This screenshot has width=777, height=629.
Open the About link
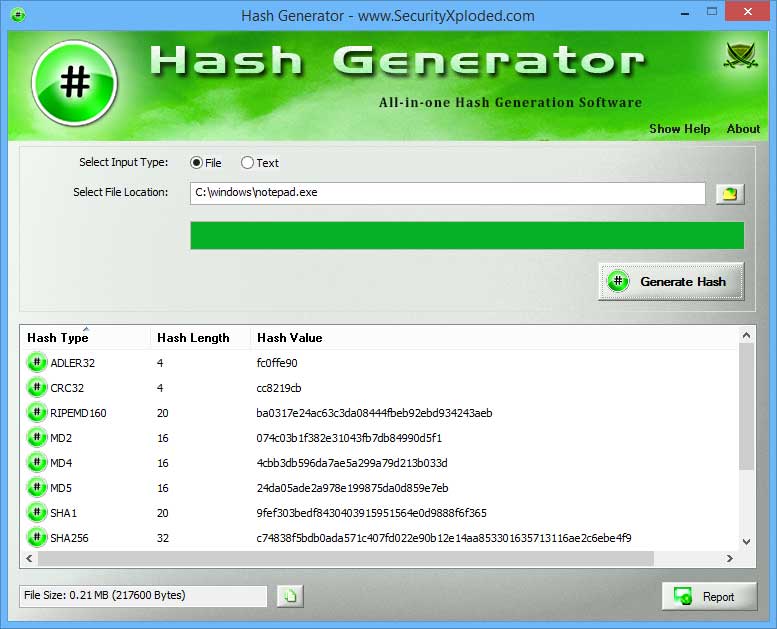tap(743, 129)
